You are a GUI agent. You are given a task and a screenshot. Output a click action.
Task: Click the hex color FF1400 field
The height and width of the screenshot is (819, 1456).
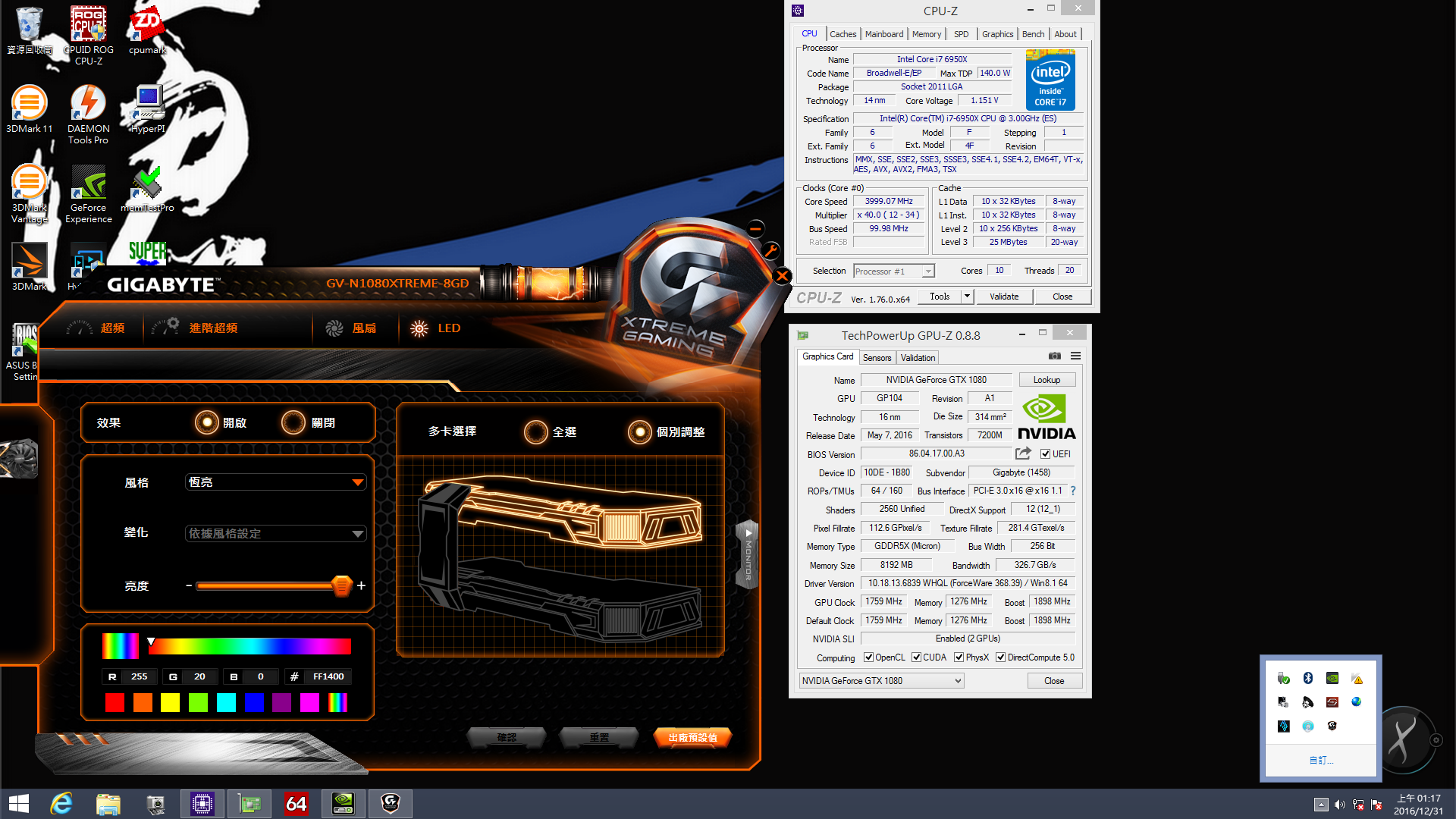point(328,676)
